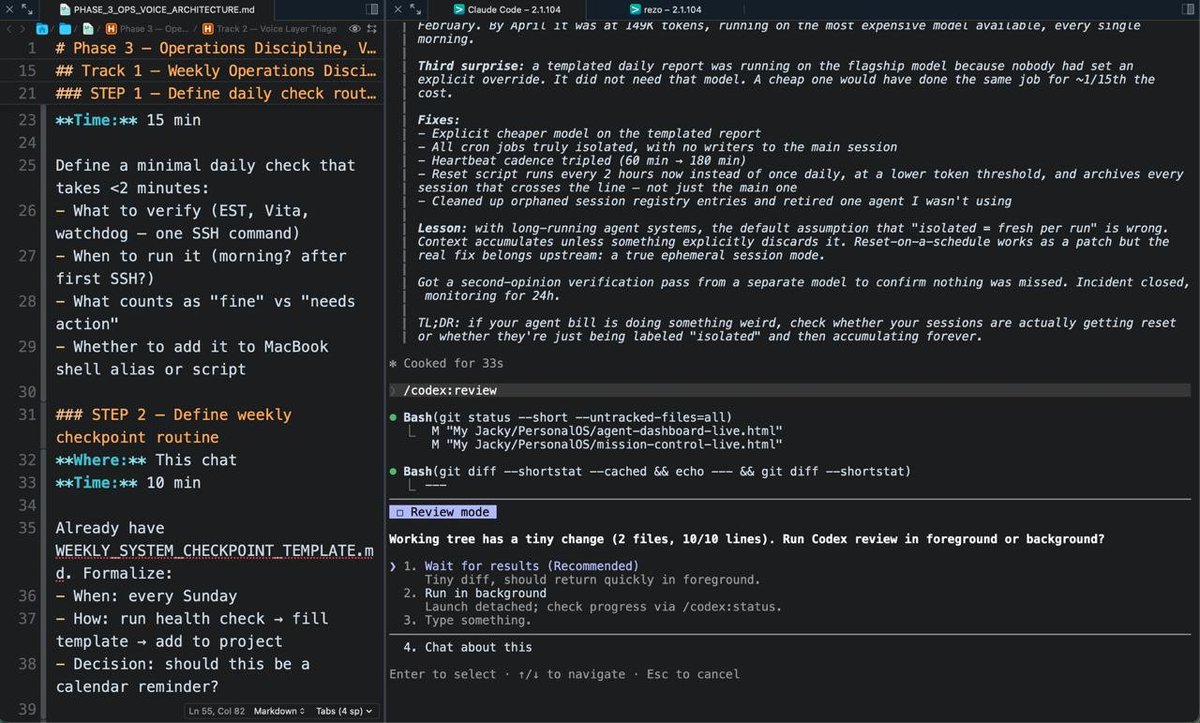Go forward in editor navigation history
The width and height of the screenshot is (1200, 723).
point(23,29)
